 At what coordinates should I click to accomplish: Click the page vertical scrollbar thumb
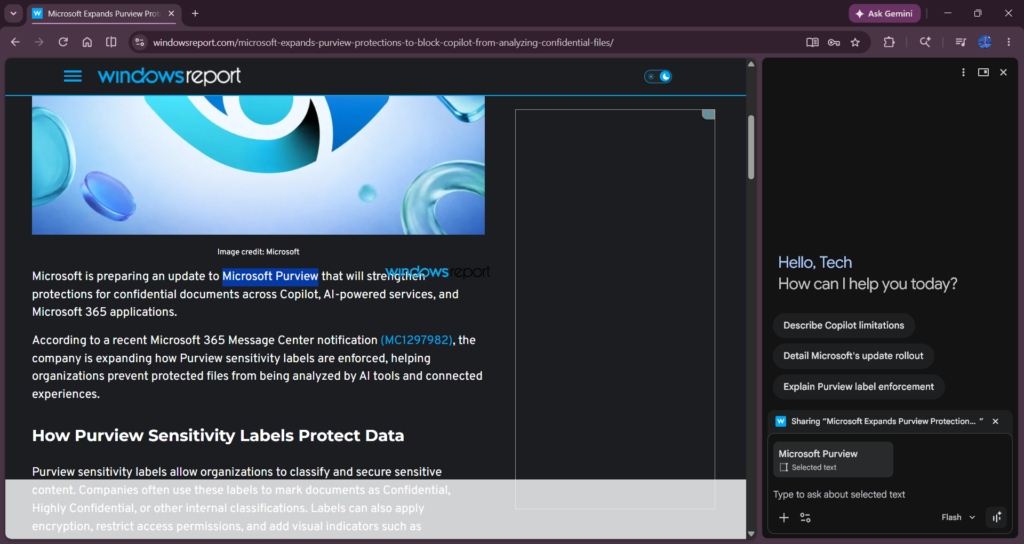pos(751,148)
